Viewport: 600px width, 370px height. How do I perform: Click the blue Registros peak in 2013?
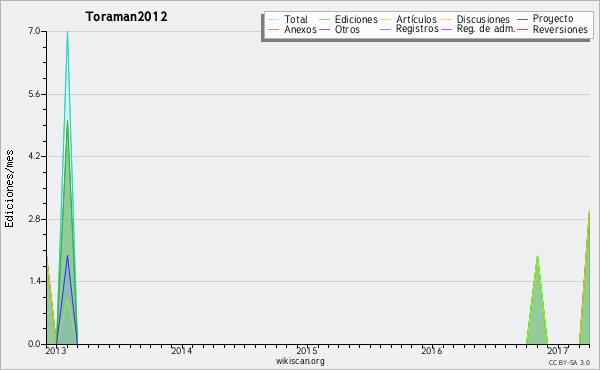[x=67, y=256]
